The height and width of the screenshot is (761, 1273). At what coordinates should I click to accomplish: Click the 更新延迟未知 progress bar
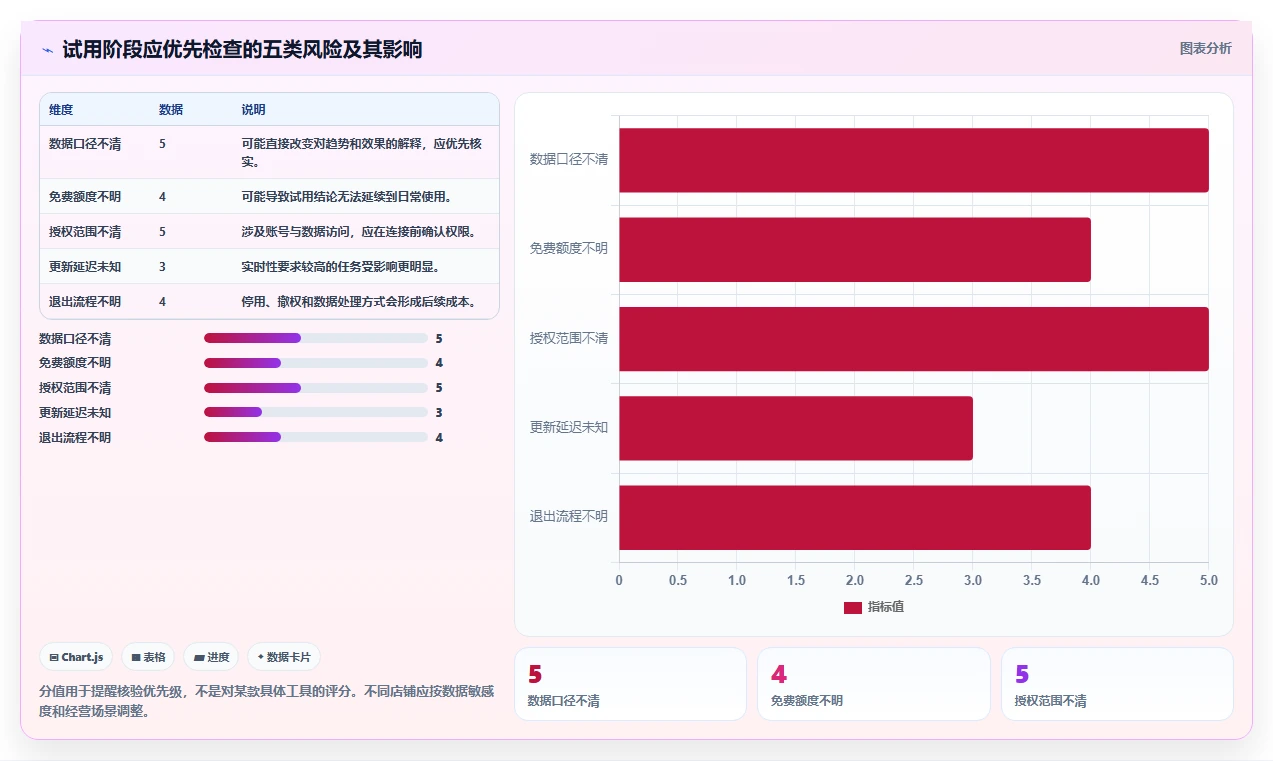click(316, 412)
